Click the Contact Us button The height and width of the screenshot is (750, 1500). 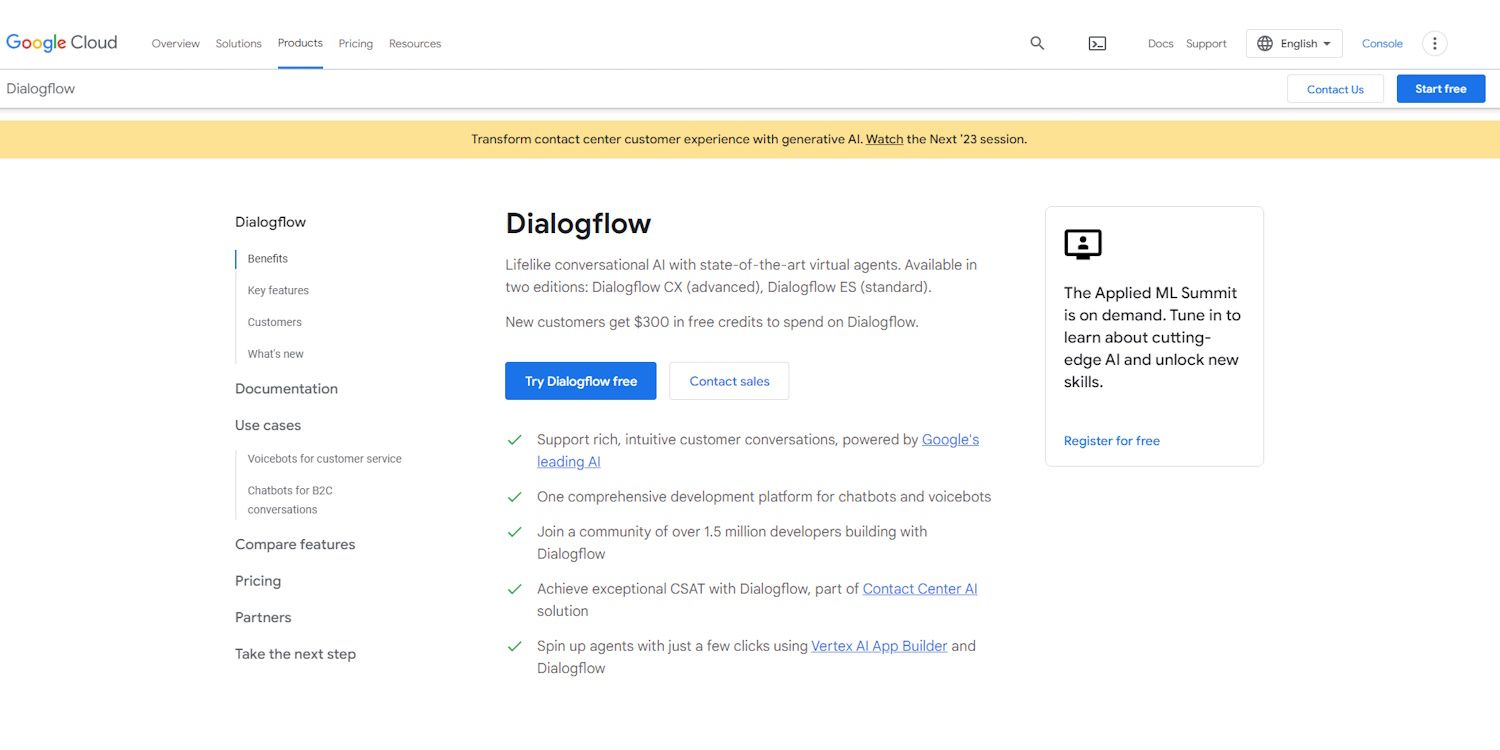(1335, 89)
